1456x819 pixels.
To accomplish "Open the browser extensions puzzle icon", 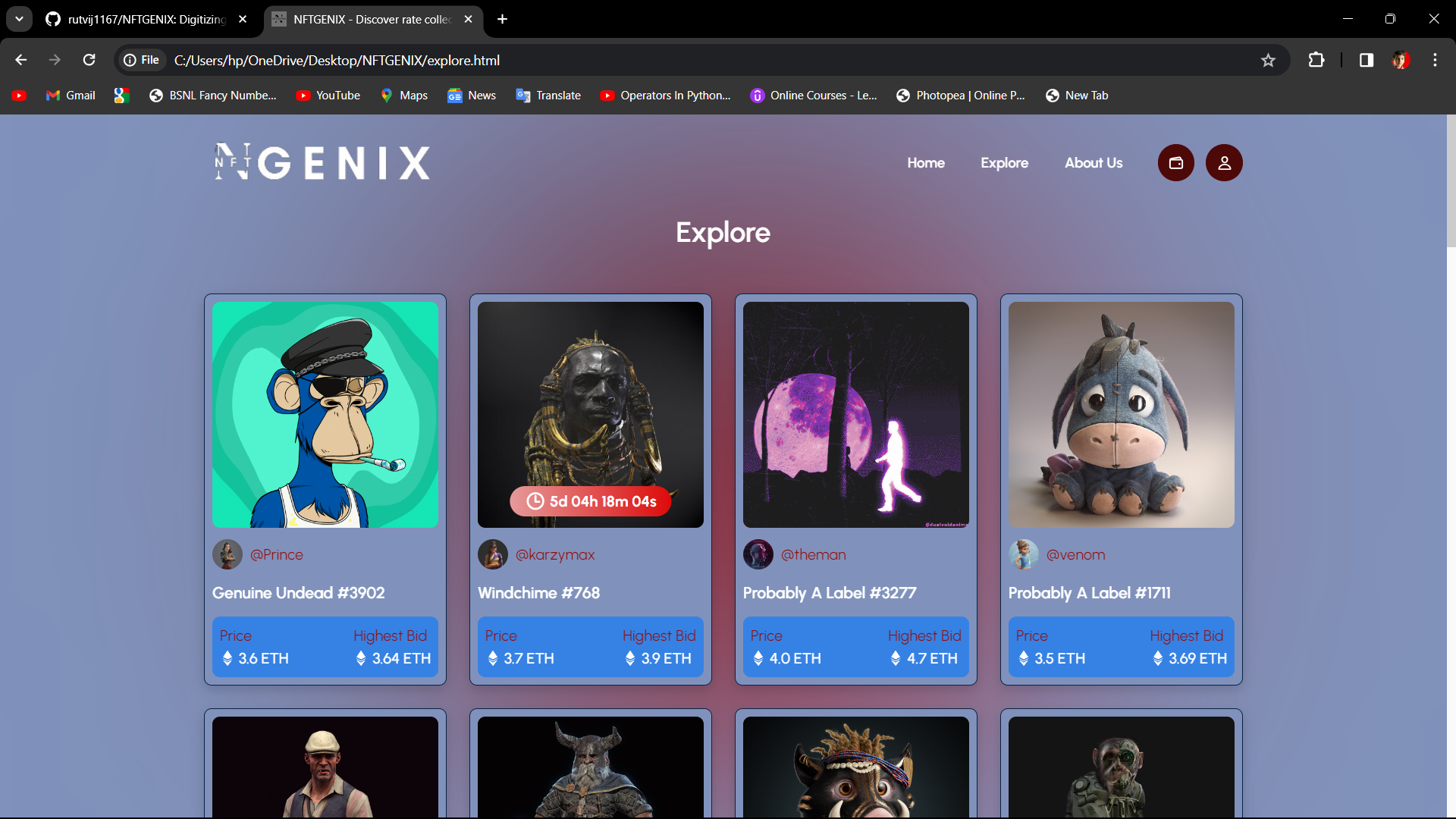I will pos(1316,60).
